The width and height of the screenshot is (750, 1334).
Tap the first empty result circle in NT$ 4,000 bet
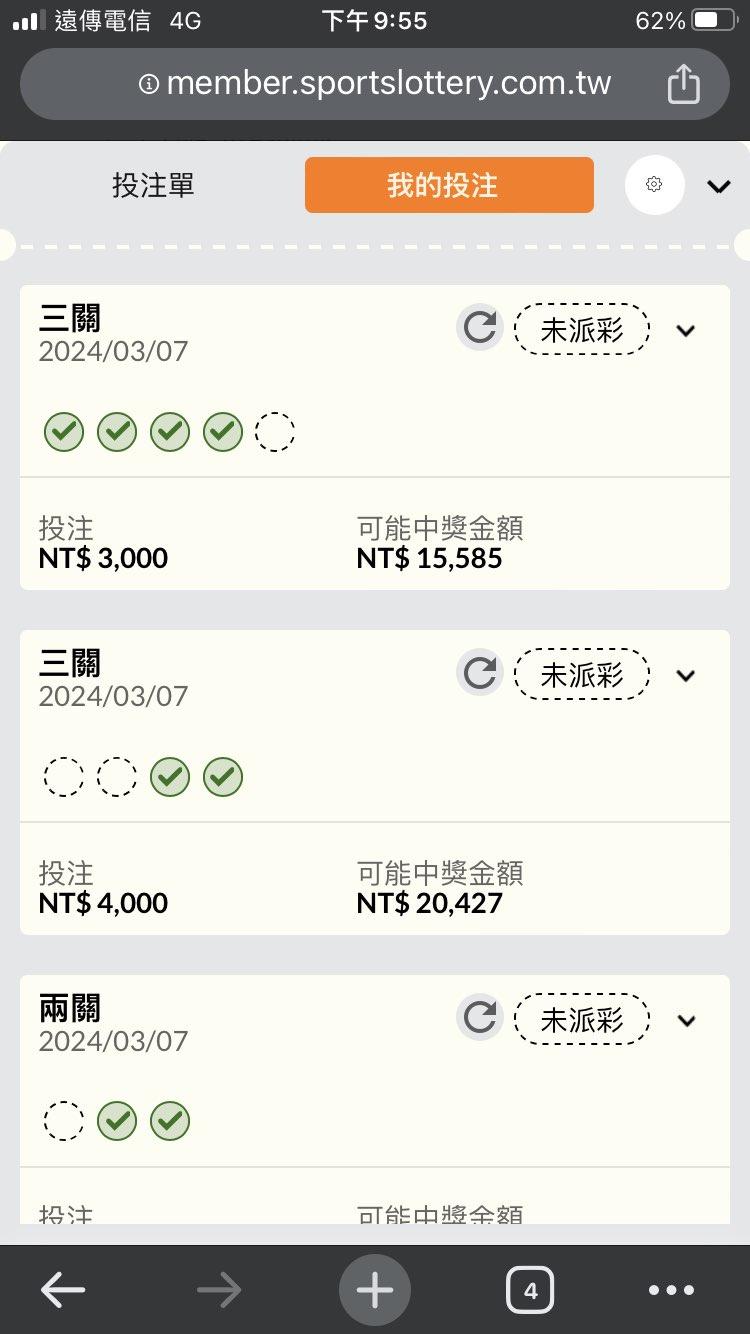coord(64,777)
